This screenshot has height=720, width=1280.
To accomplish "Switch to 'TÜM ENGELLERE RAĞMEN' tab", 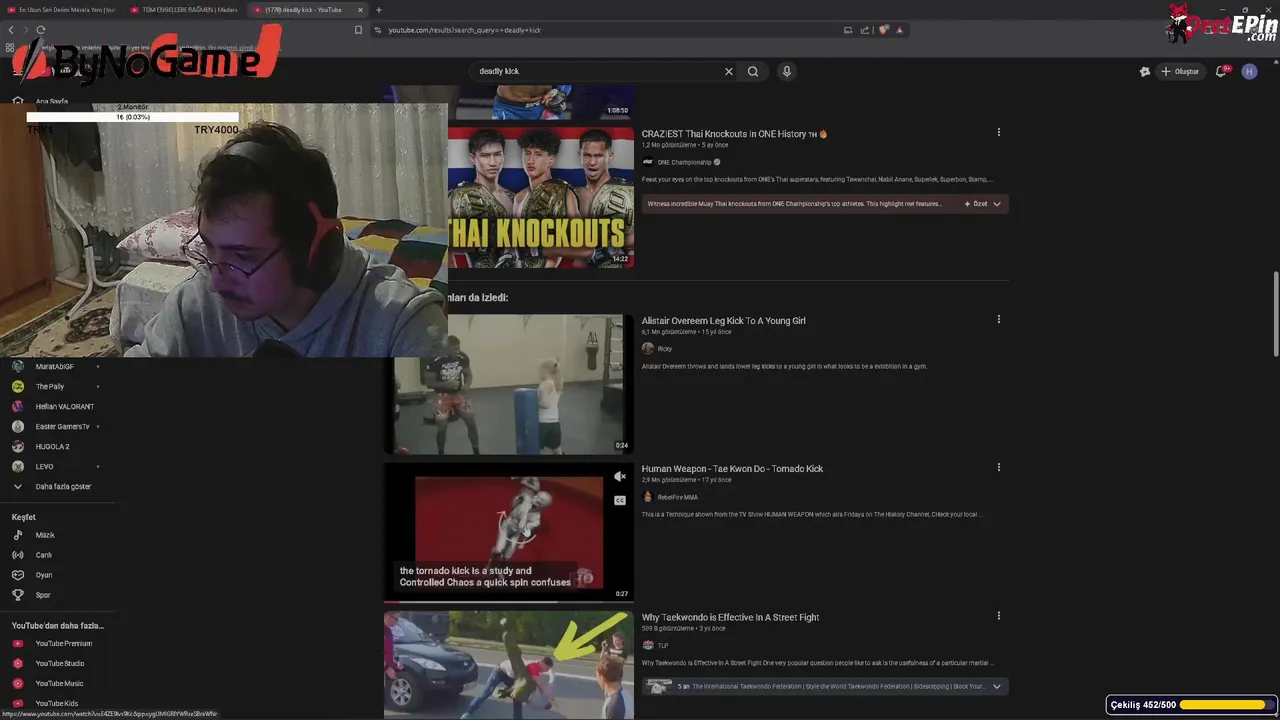I will point(183,10).
